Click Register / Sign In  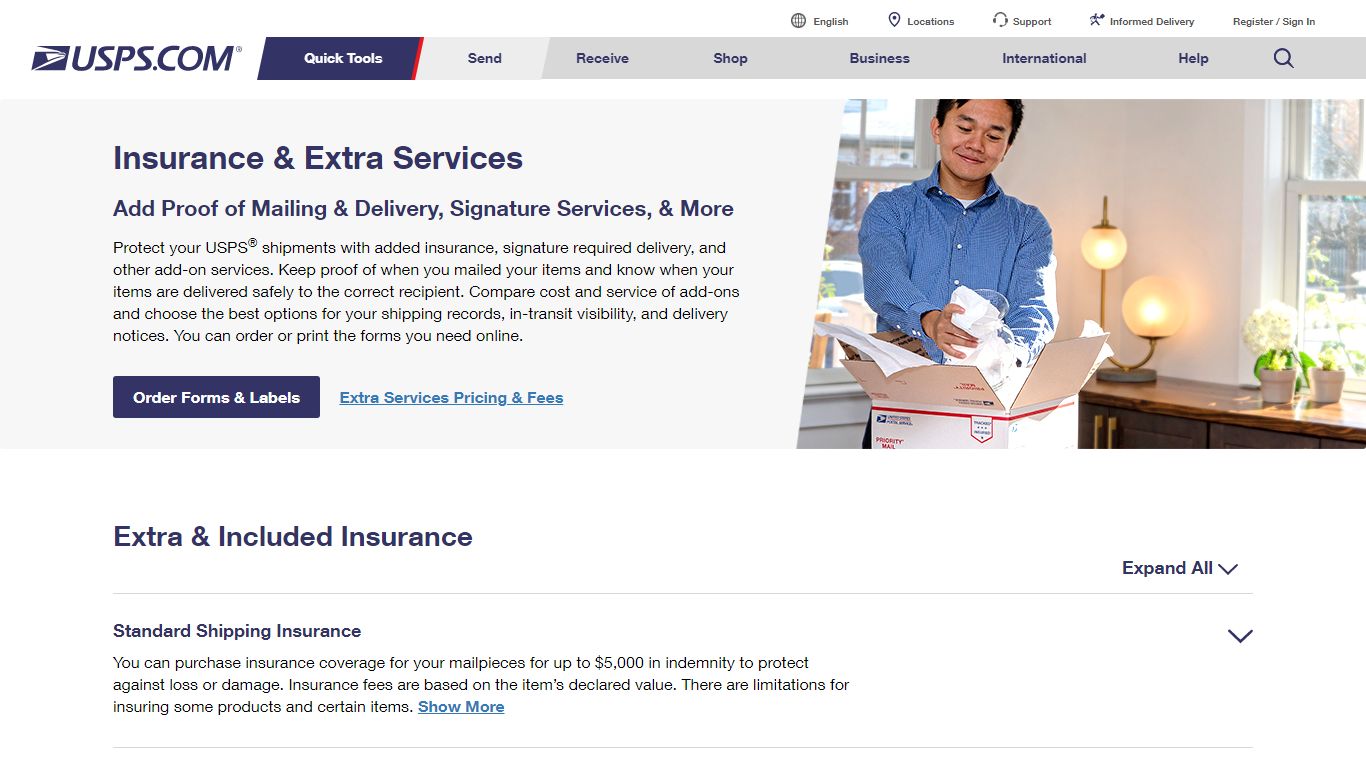tap(1274, 21)
